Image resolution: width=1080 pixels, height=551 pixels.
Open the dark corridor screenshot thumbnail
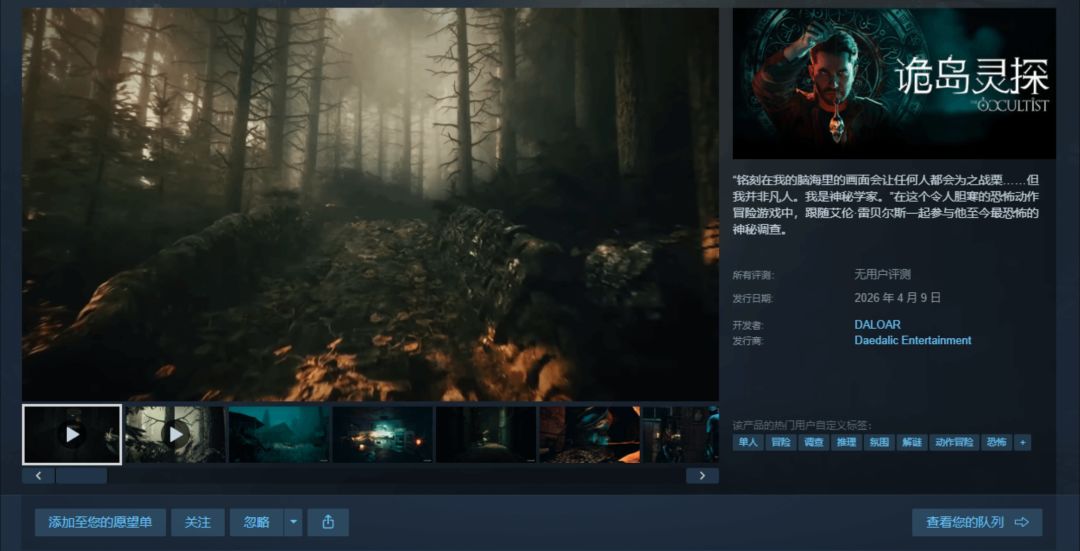tap(486, 435)
